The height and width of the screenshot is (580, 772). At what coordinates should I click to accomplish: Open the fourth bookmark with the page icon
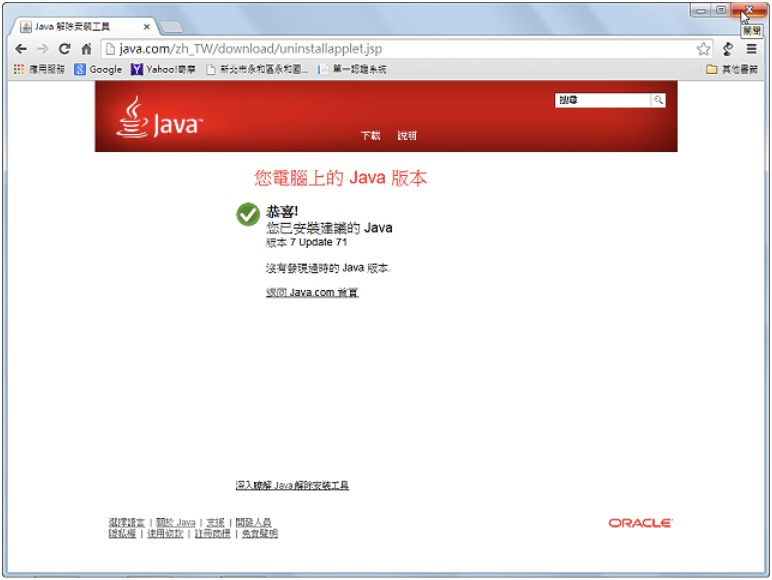[257, 69]
